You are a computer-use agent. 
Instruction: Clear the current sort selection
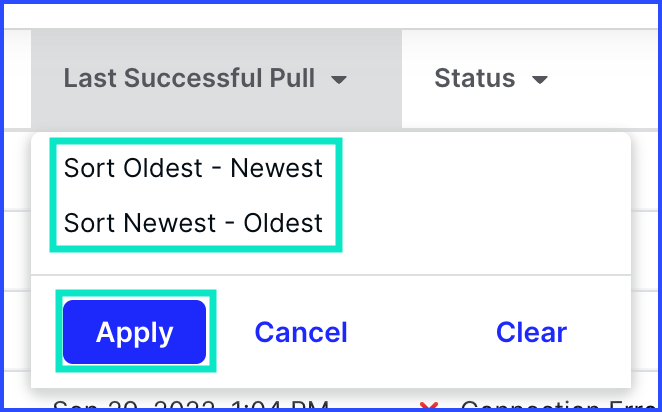(531, 332)
